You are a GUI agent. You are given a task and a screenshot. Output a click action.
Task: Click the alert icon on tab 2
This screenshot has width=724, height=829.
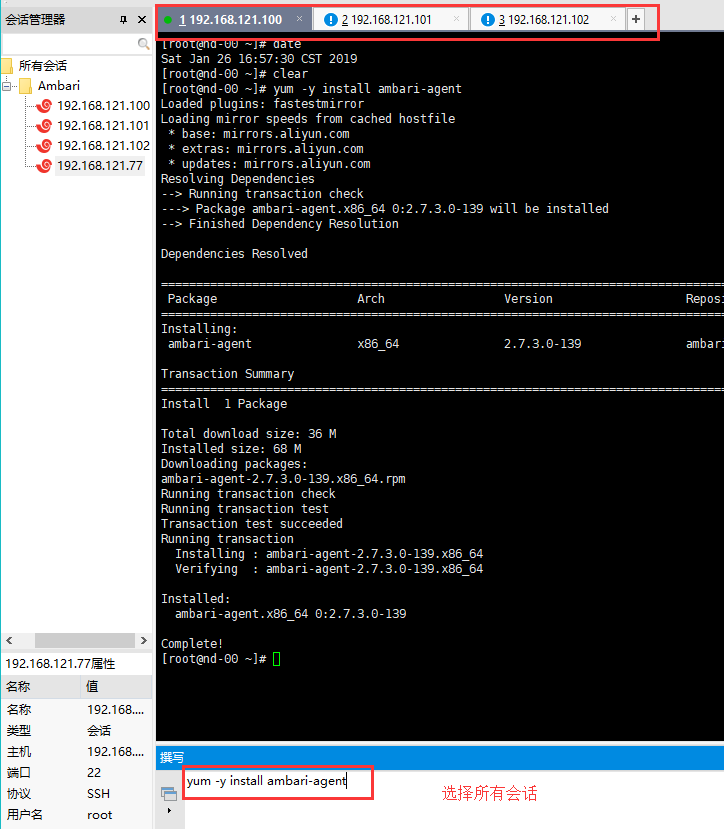tap(331, 20)
